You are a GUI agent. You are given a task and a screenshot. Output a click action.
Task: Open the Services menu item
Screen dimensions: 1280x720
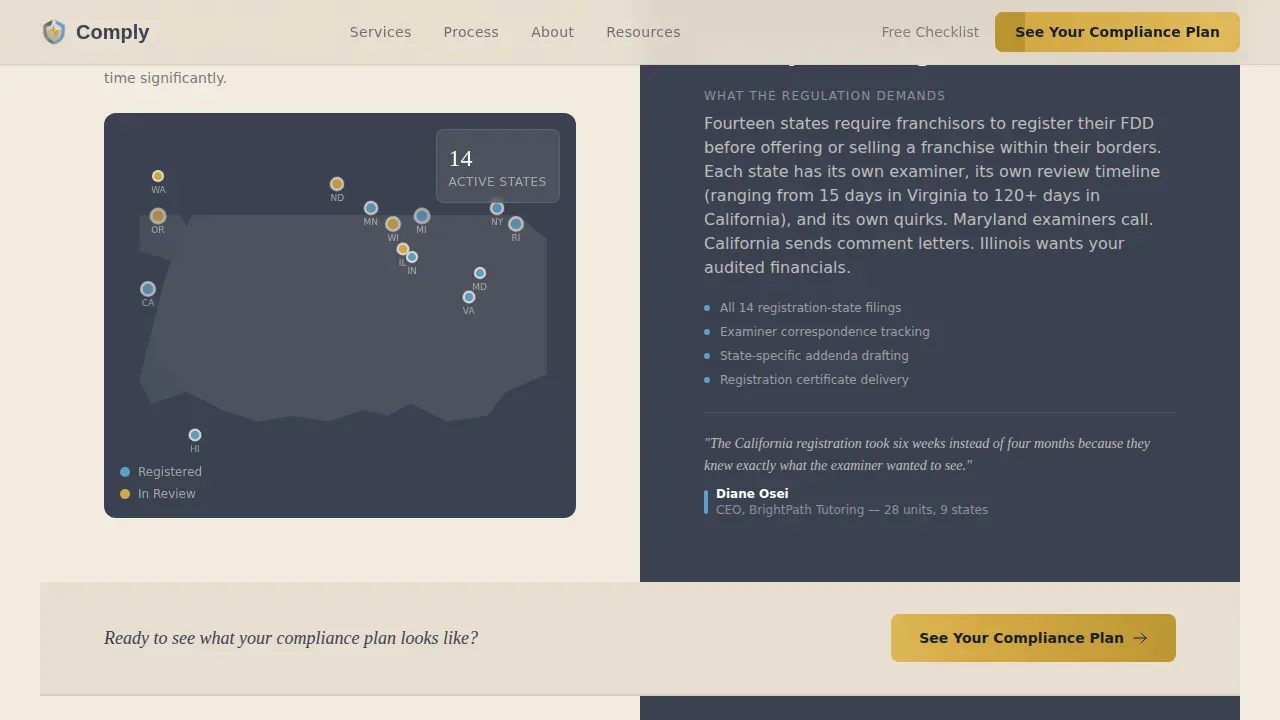point(380,32)
